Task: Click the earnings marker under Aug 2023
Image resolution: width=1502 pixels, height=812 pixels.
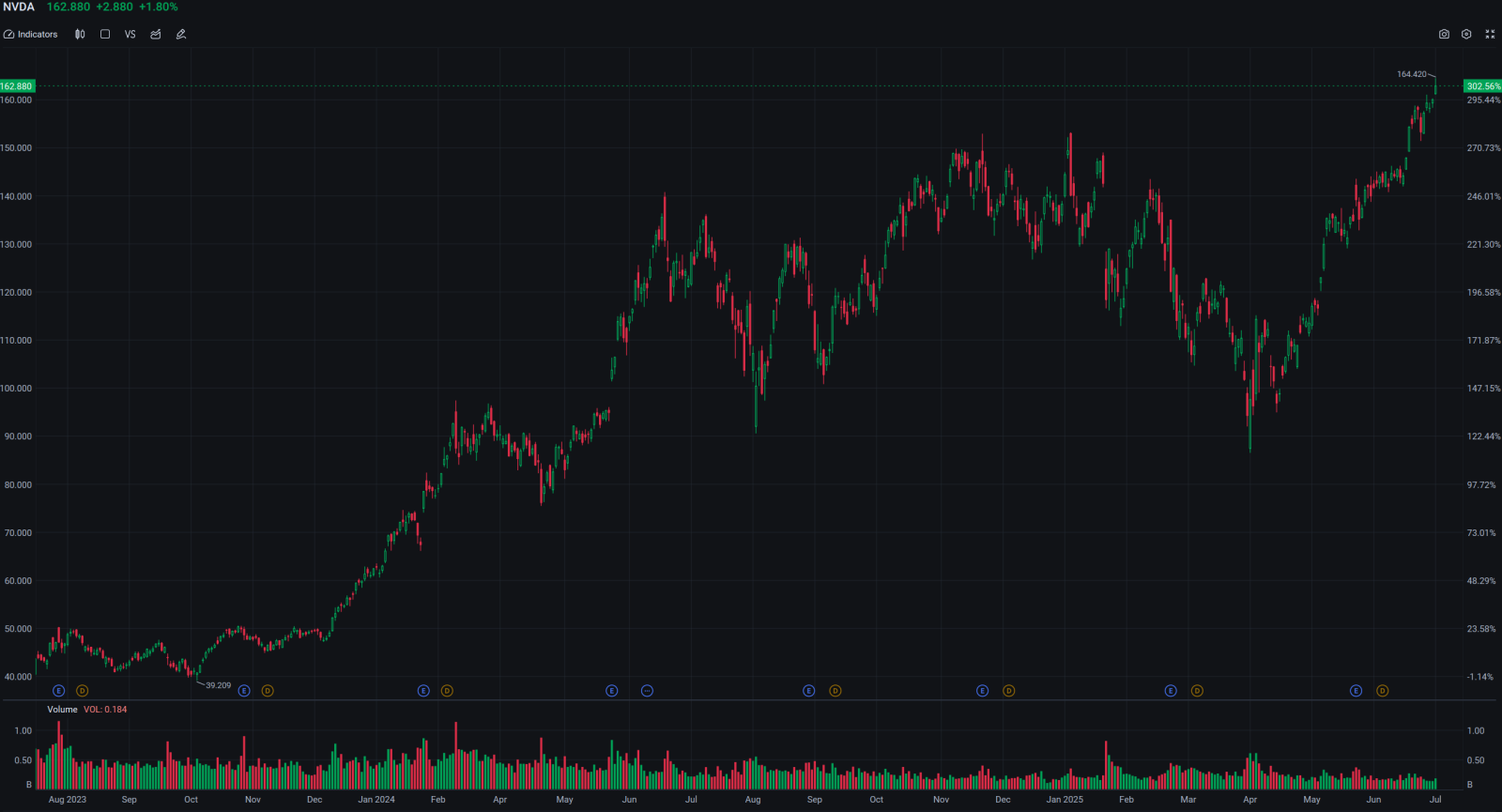Action: point(58,691)
